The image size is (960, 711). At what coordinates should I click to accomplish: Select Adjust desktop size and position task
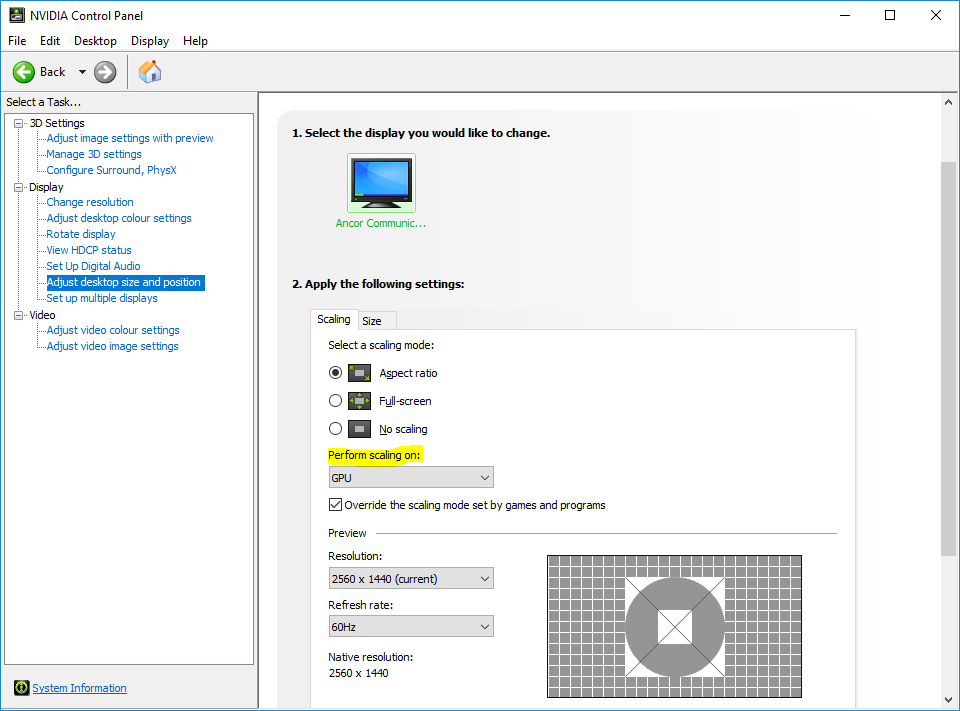[125, 282]
